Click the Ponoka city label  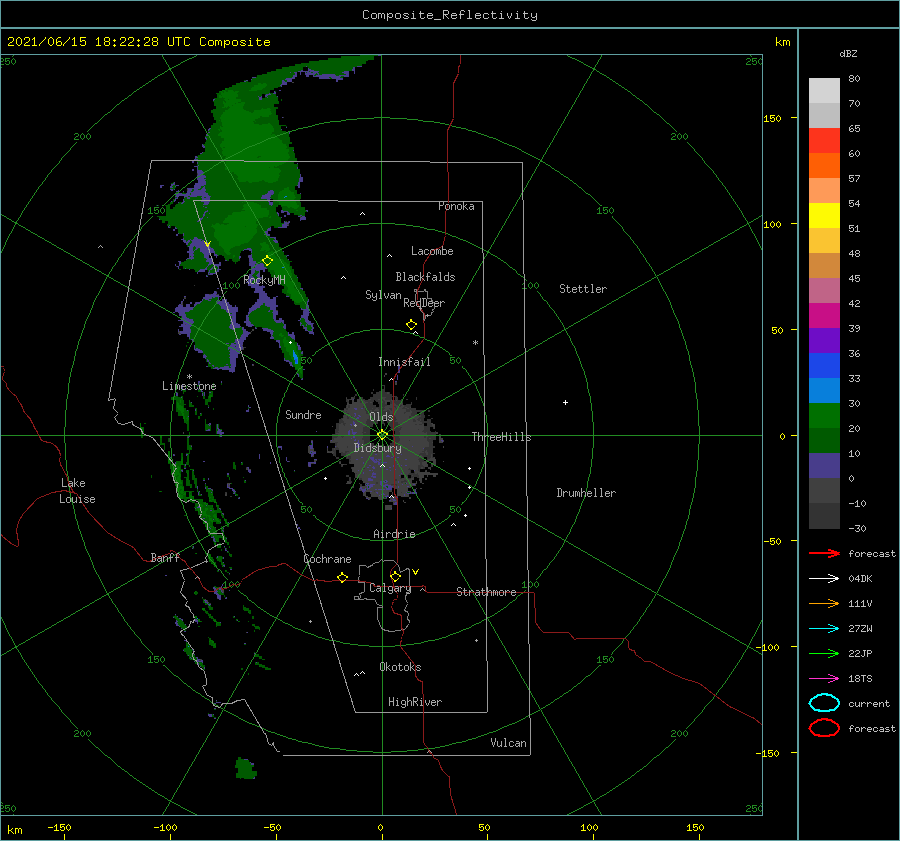(456, 206)
